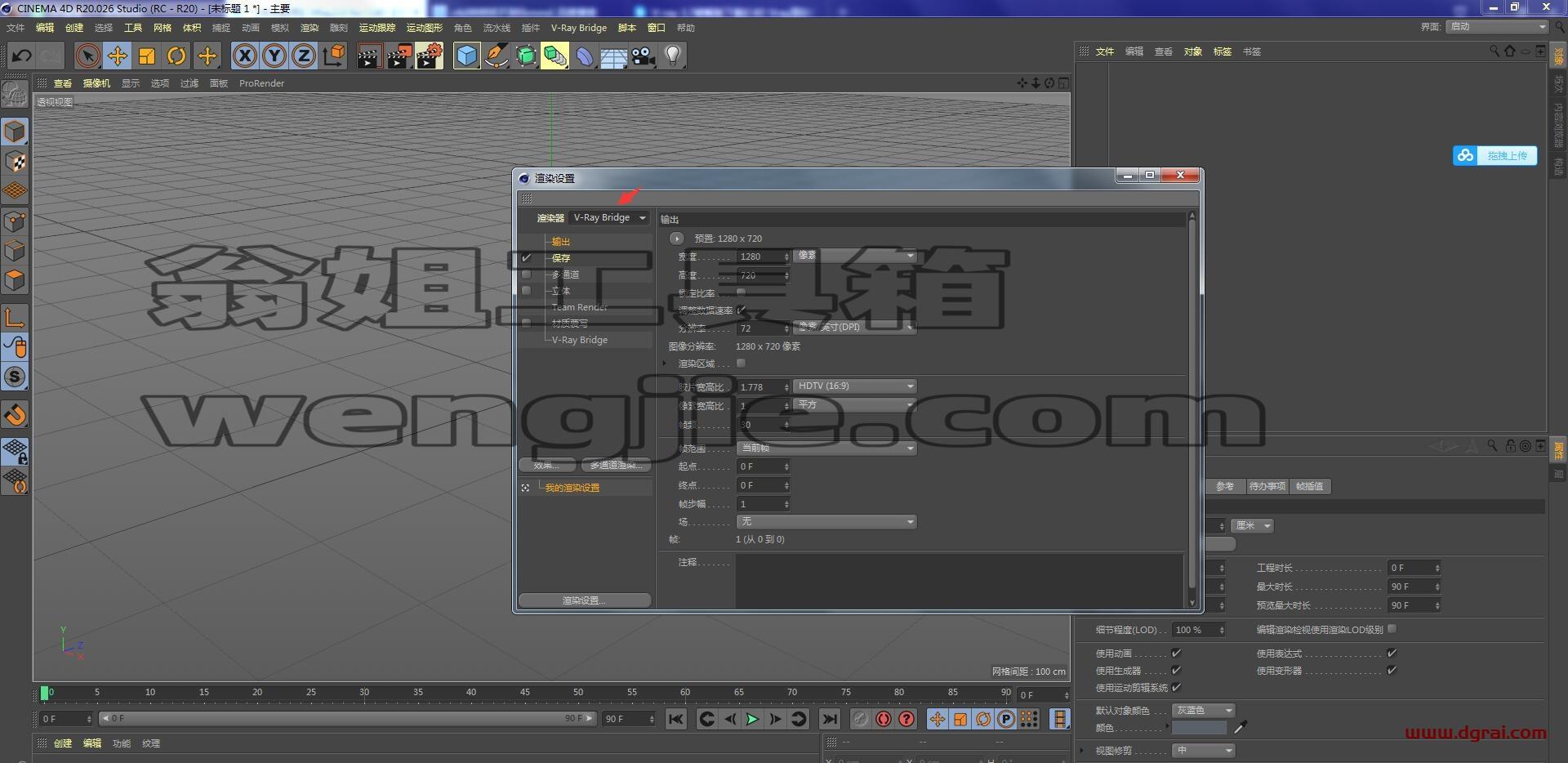1568x763 pixels.
Task: Open the 文件 menu in main menu bar
Action: [16, 28]
